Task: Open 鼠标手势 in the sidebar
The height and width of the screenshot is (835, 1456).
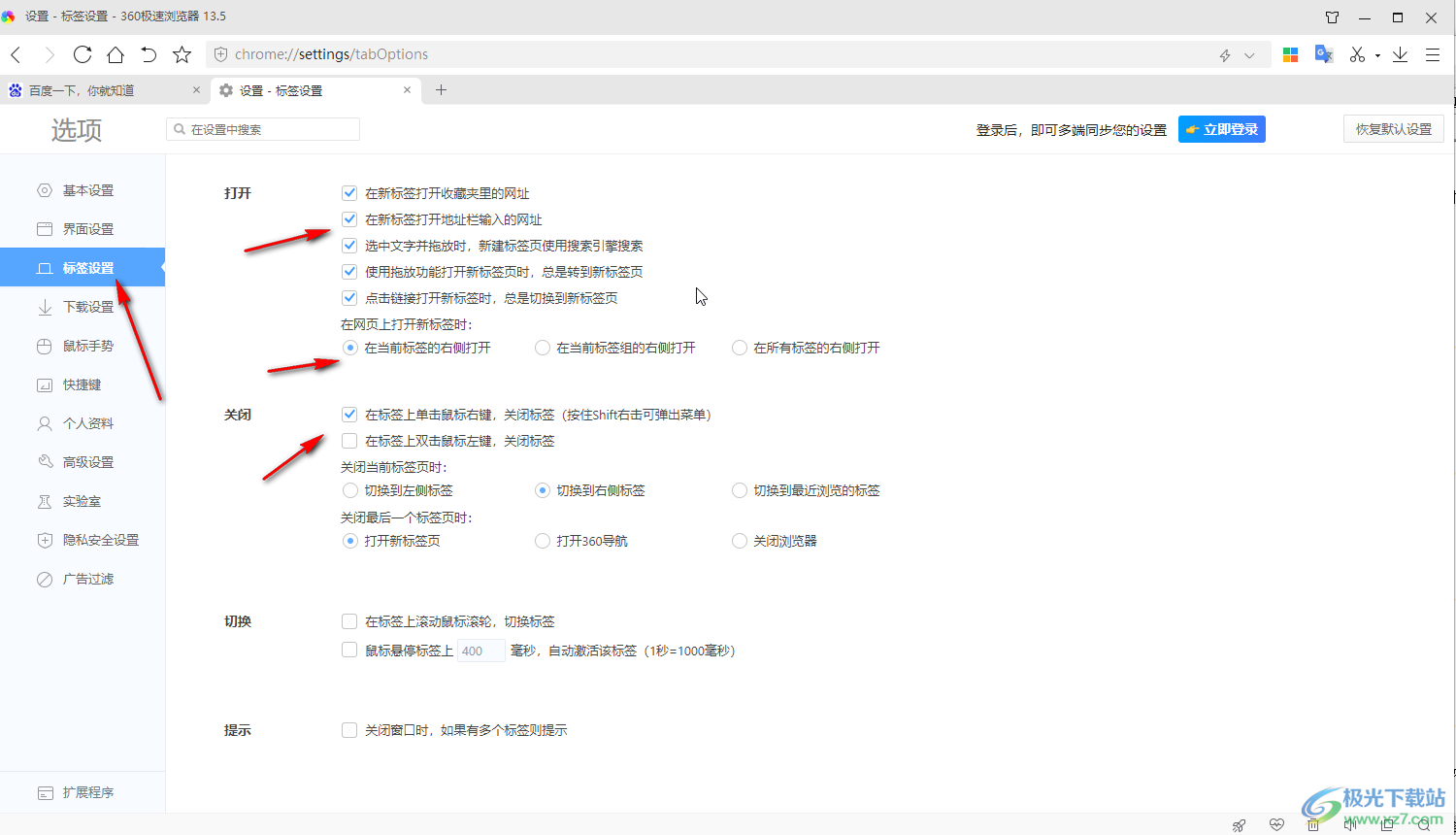Action: point(83,346)
